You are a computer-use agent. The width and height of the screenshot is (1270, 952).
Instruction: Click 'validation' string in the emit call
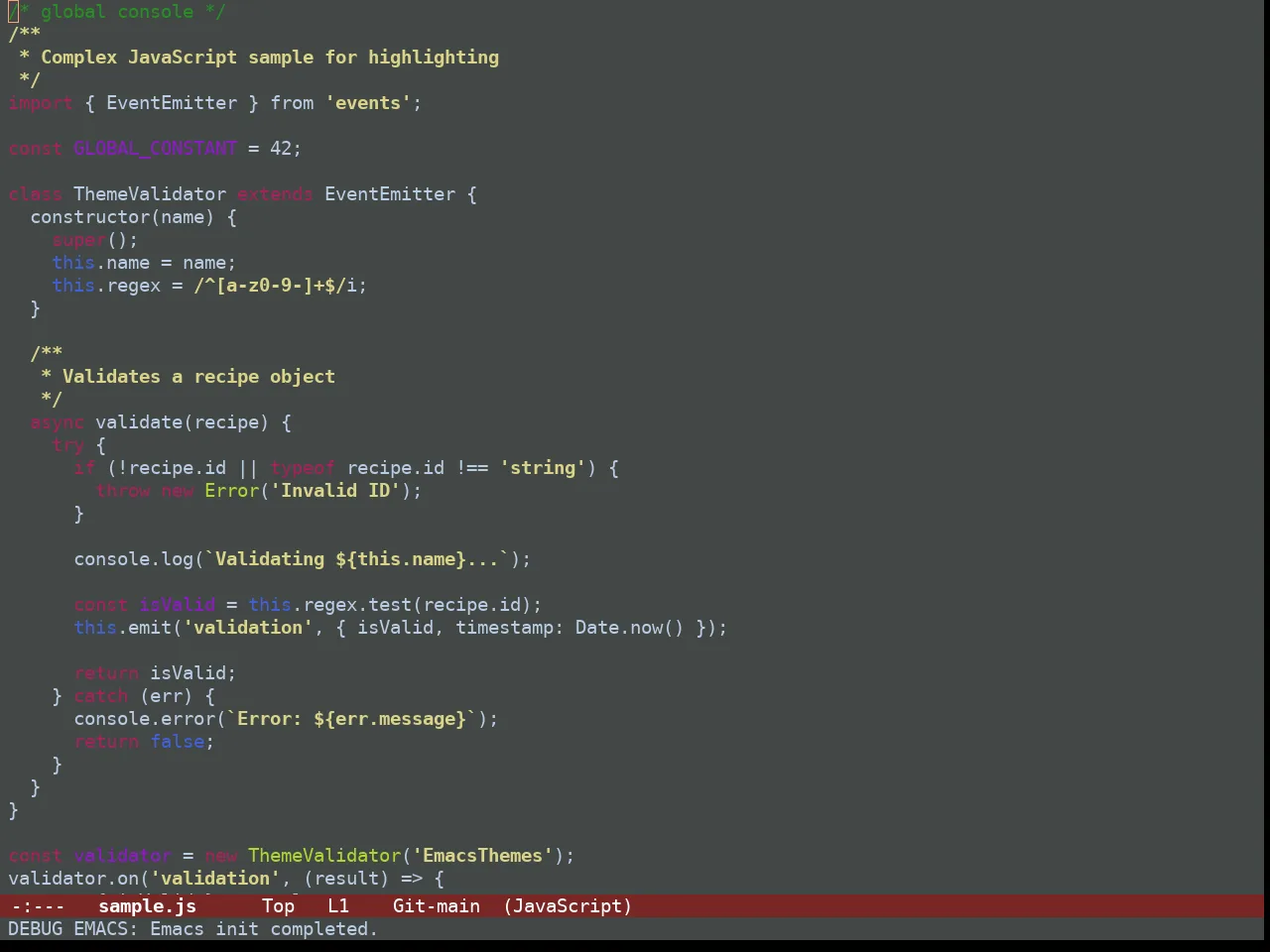coord(248,628)
